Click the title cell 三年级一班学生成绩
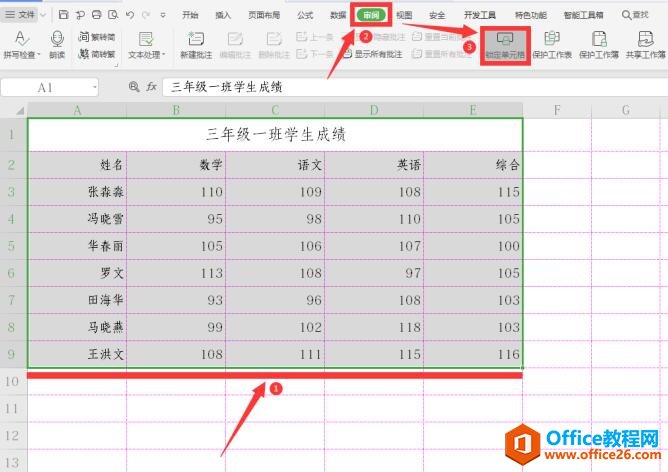 click(275, 135)
